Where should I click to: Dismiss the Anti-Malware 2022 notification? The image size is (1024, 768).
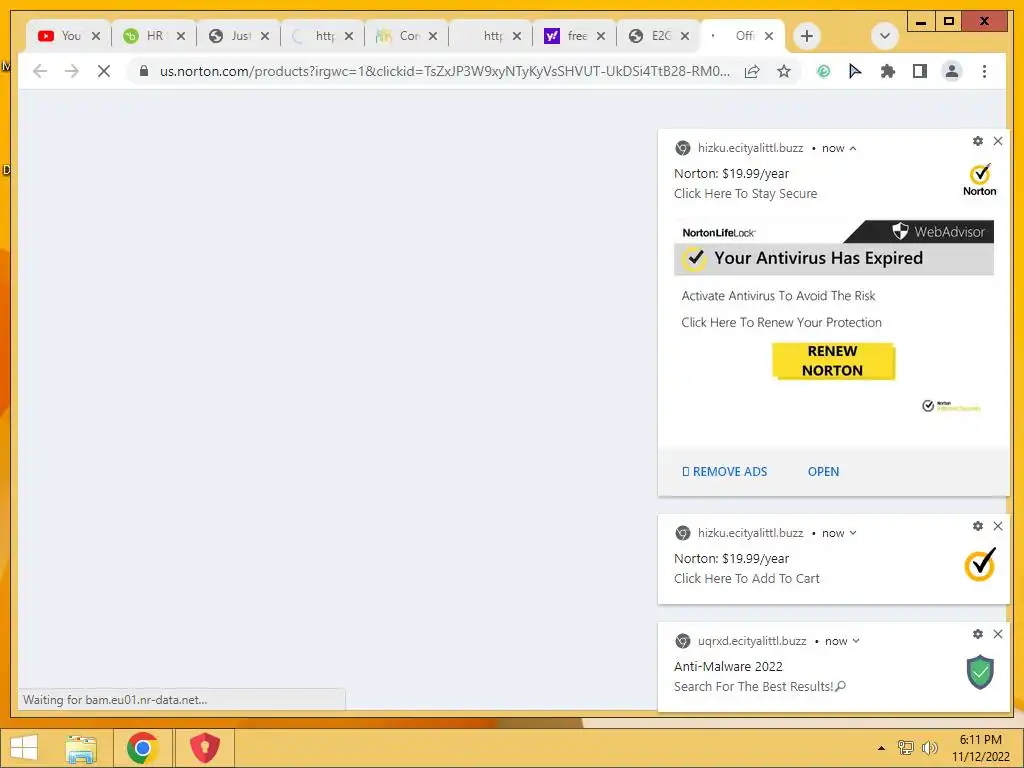(x=998, y=634)
